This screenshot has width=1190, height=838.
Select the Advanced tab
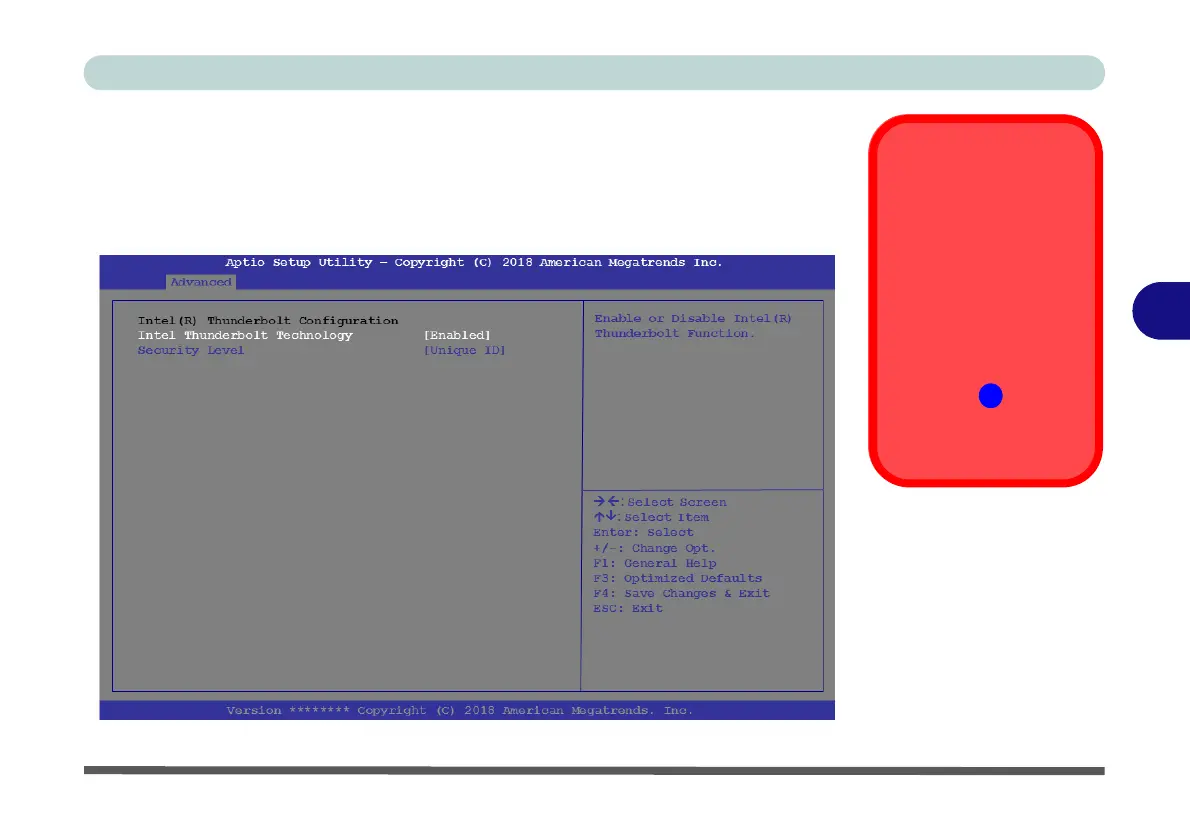click(201, 282)
